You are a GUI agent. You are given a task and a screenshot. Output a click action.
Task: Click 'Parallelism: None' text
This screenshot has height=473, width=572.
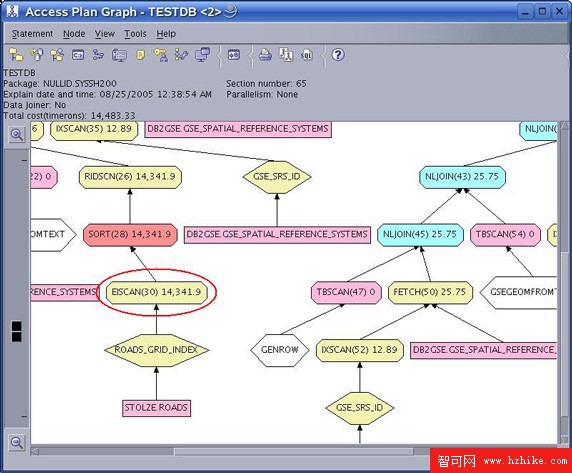tap(262, 94)
